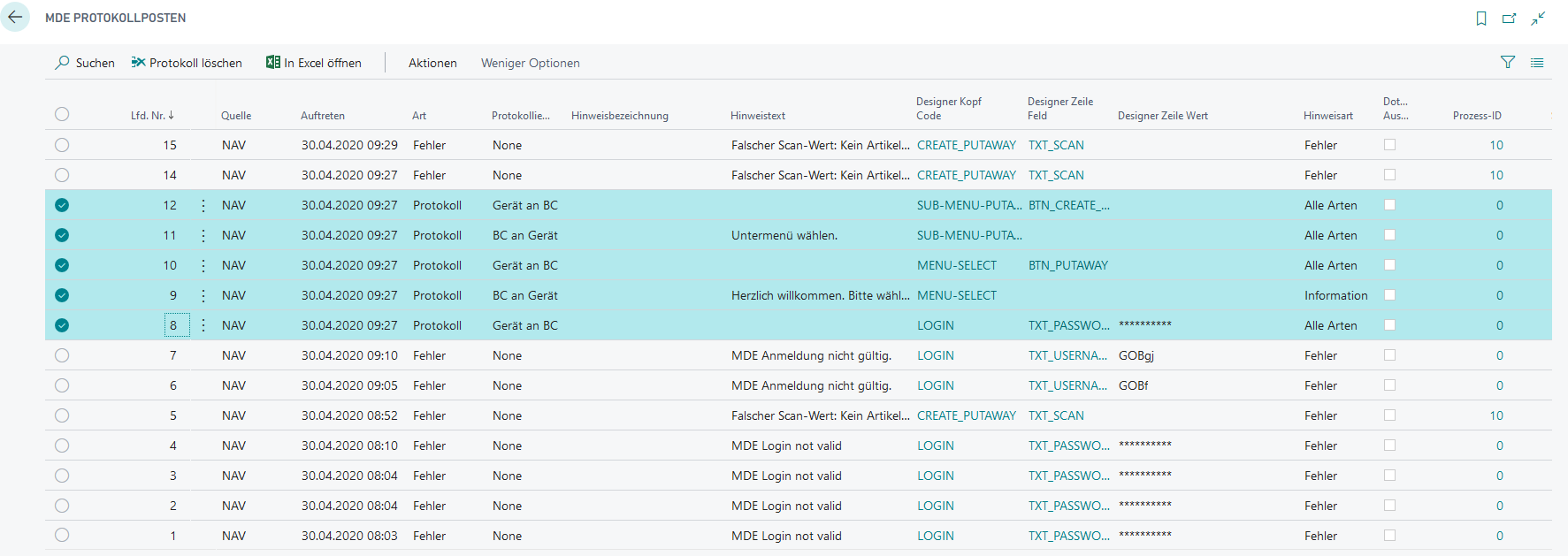Open page in new window icon
Viewport: 1568px width, 556px height.
pyautogui.click(x=1510, y=19)
